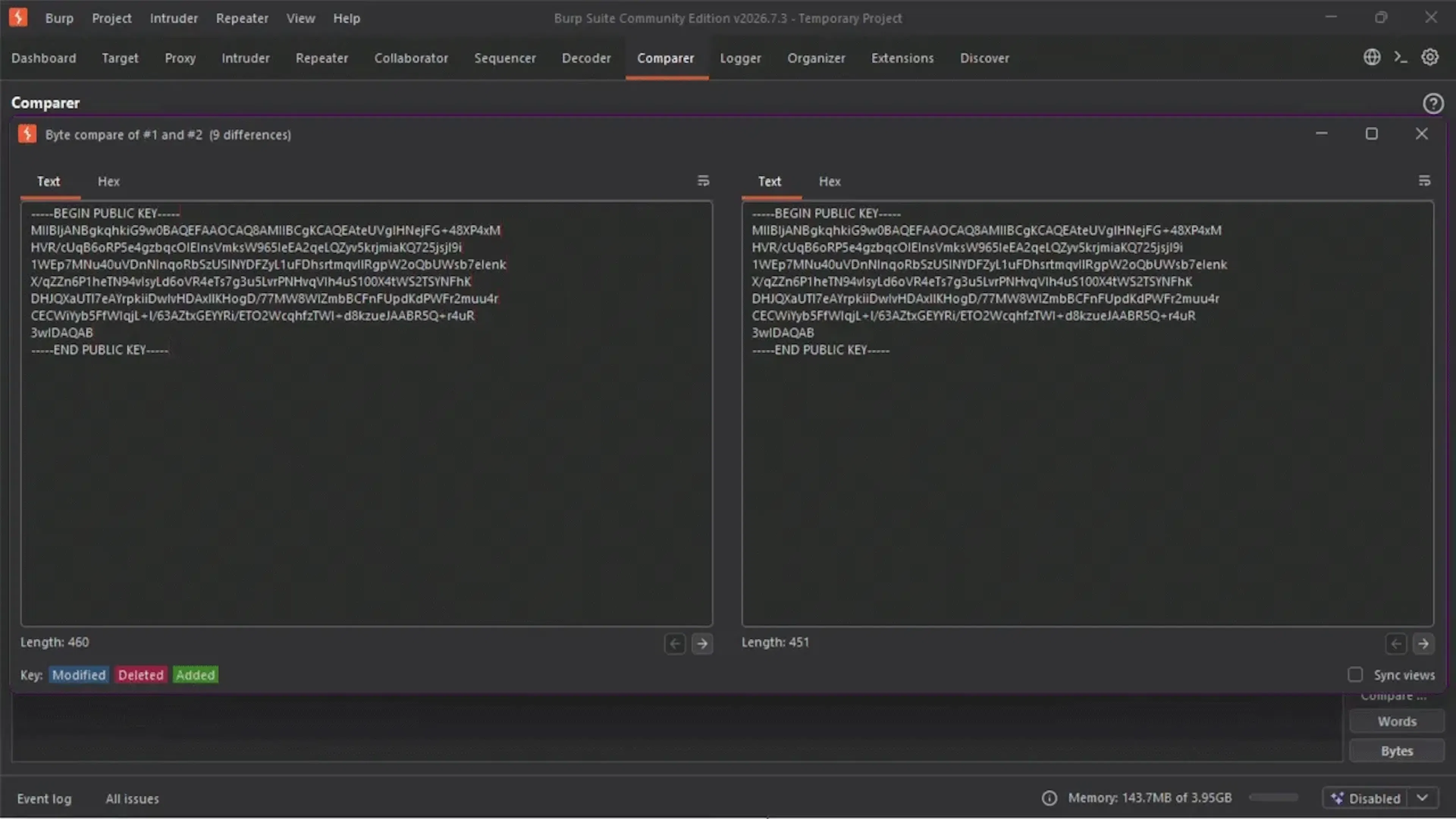This screenshot has height=819, width=1456.
Task: Open the Event log
Action: coord(44,799)
